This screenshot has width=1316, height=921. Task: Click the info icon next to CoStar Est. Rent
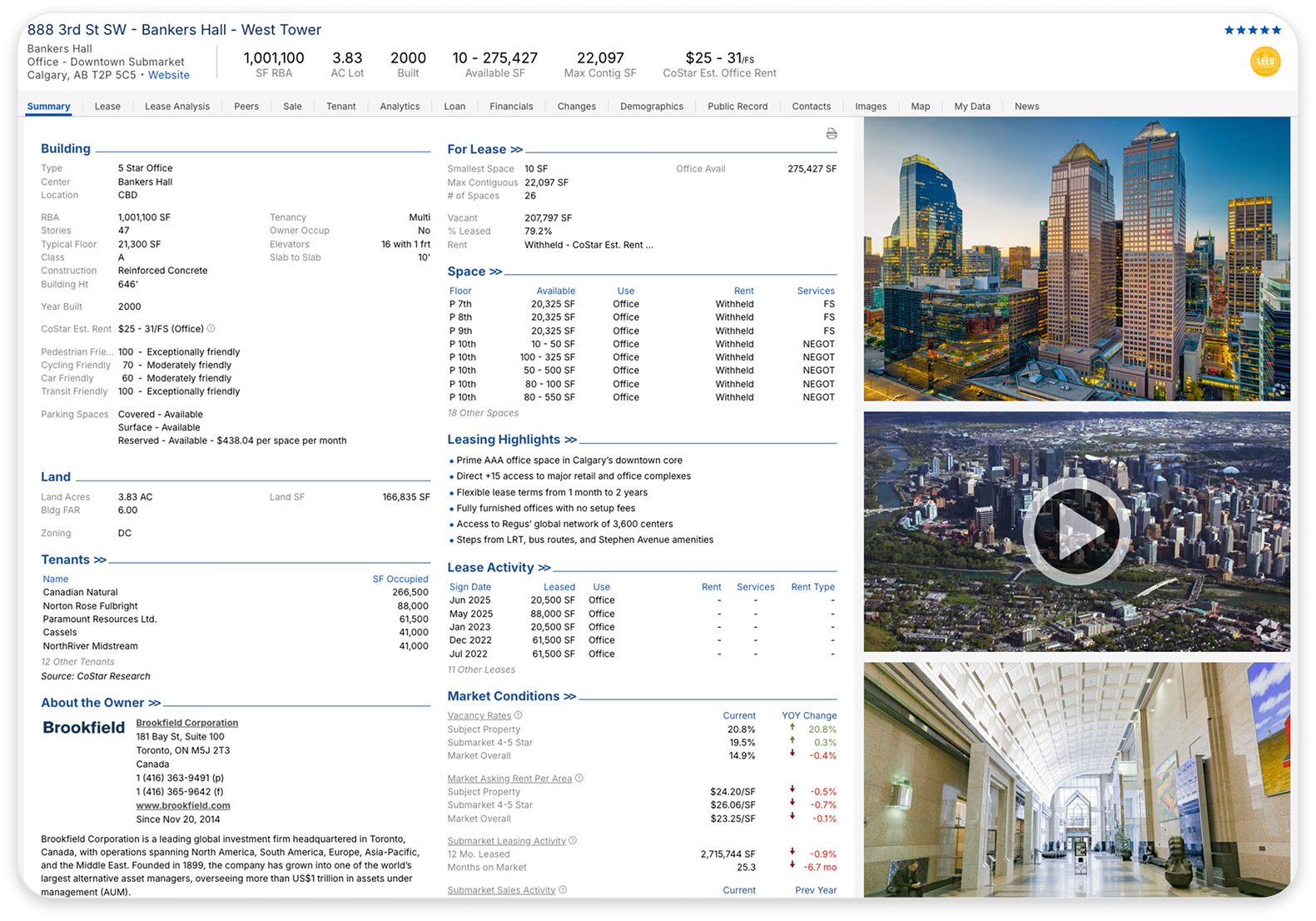click(x=211, y=329)
